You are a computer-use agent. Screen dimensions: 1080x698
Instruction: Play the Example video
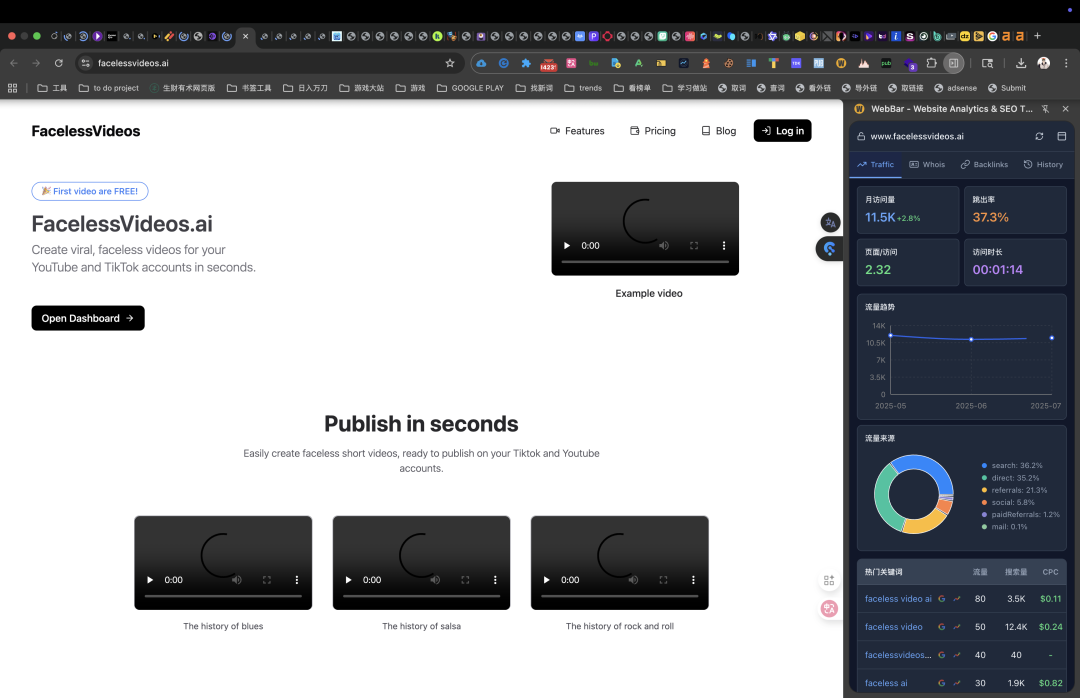tap(567, 246)
